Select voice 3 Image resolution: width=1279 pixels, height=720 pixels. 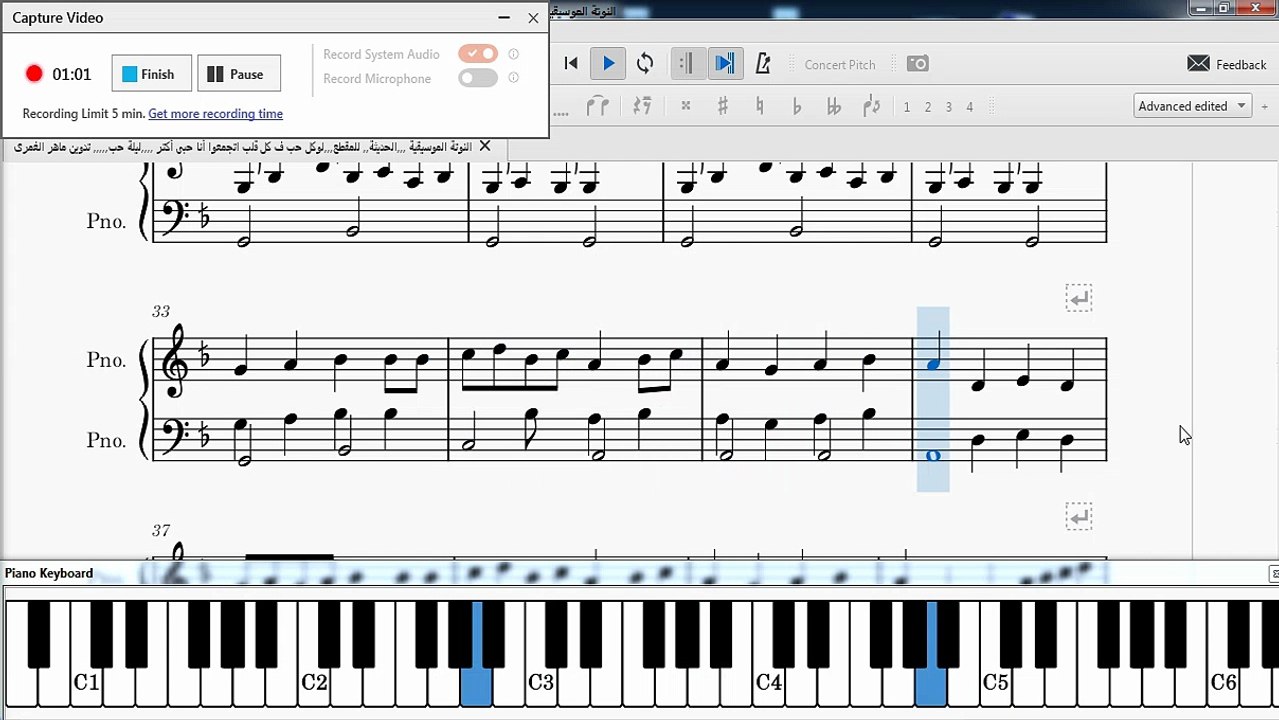[949, 107]
